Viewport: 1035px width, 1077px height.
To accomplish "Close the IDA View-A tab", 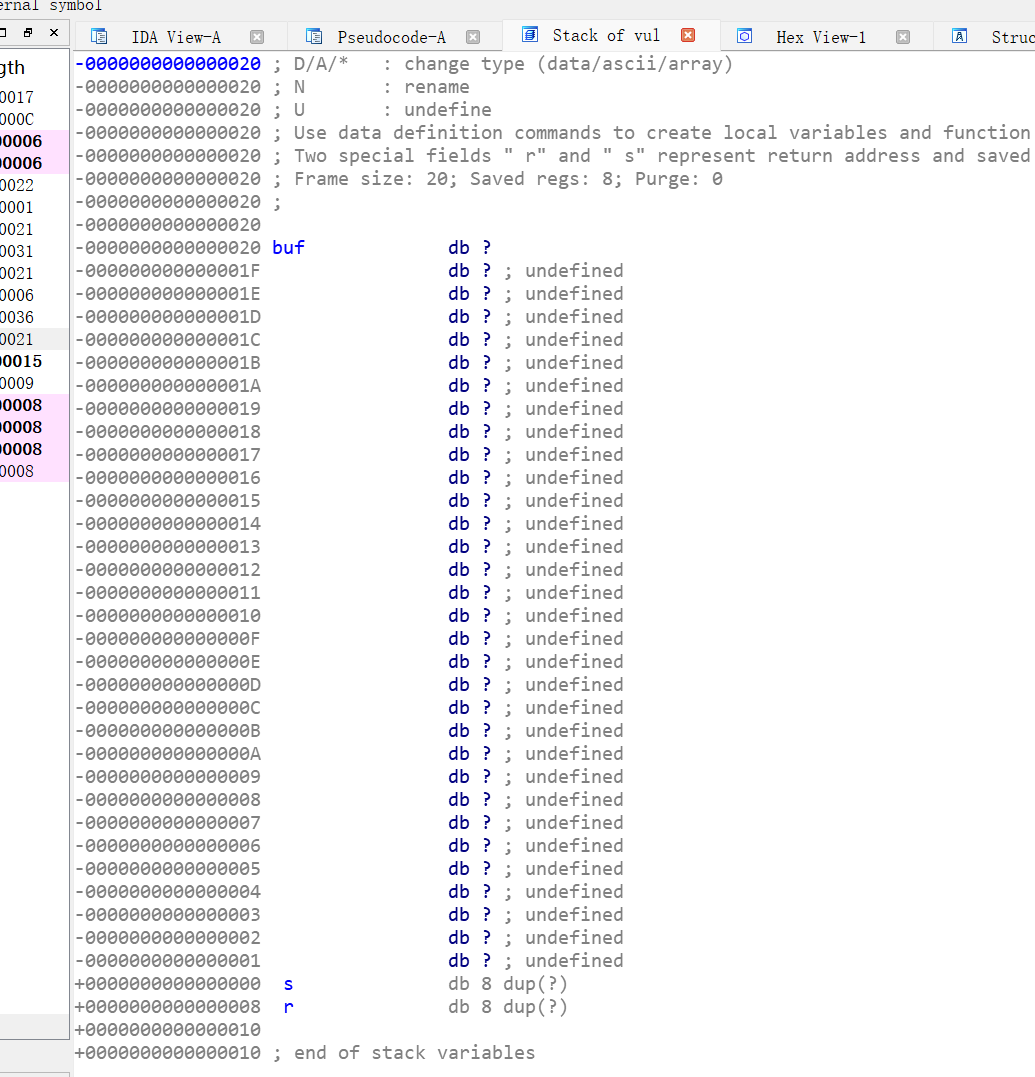I will tap(257, 37).
